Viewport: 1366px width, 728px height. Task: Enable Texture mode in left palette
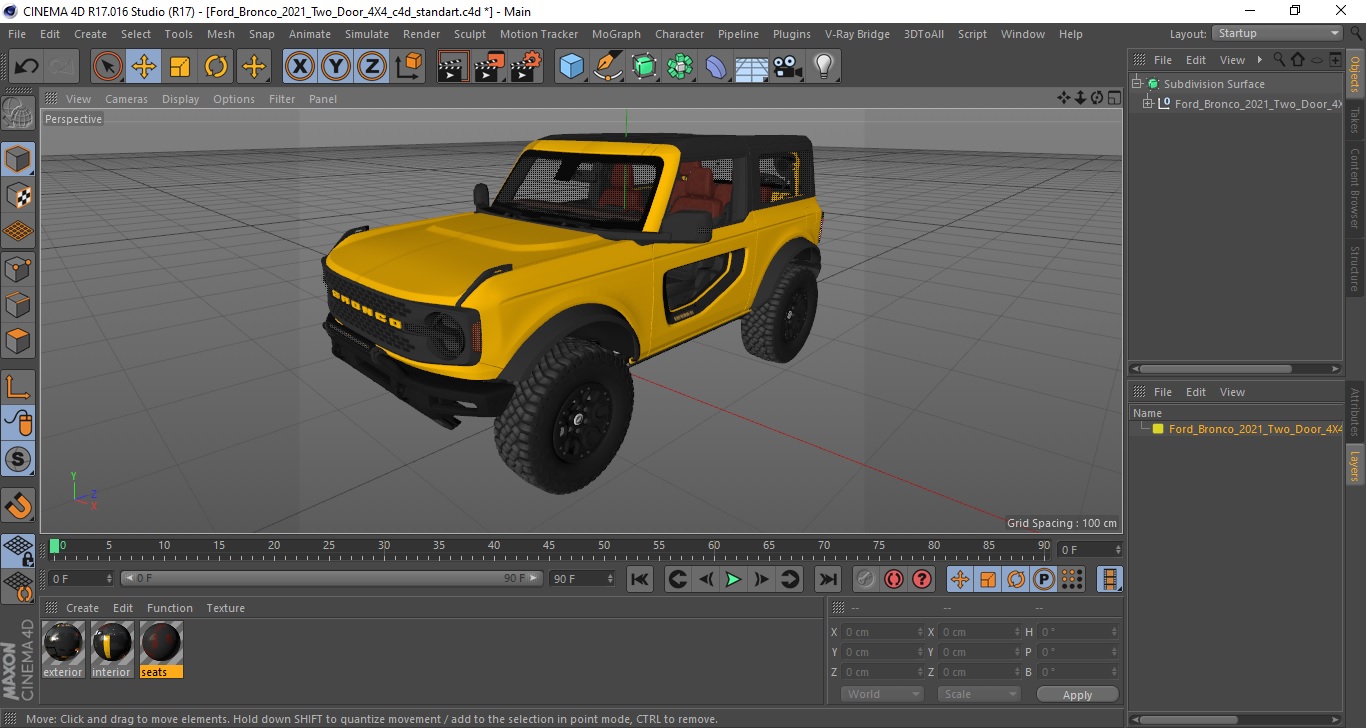[x=18, y=195]
